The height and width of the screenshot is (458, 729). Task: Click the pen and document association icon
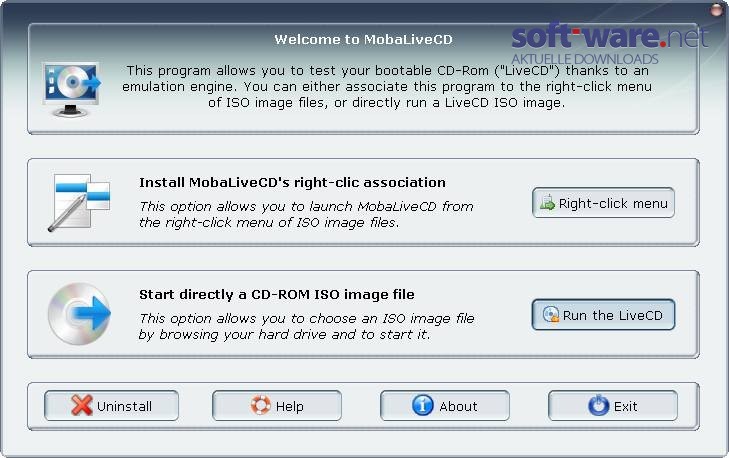point(80,203)
